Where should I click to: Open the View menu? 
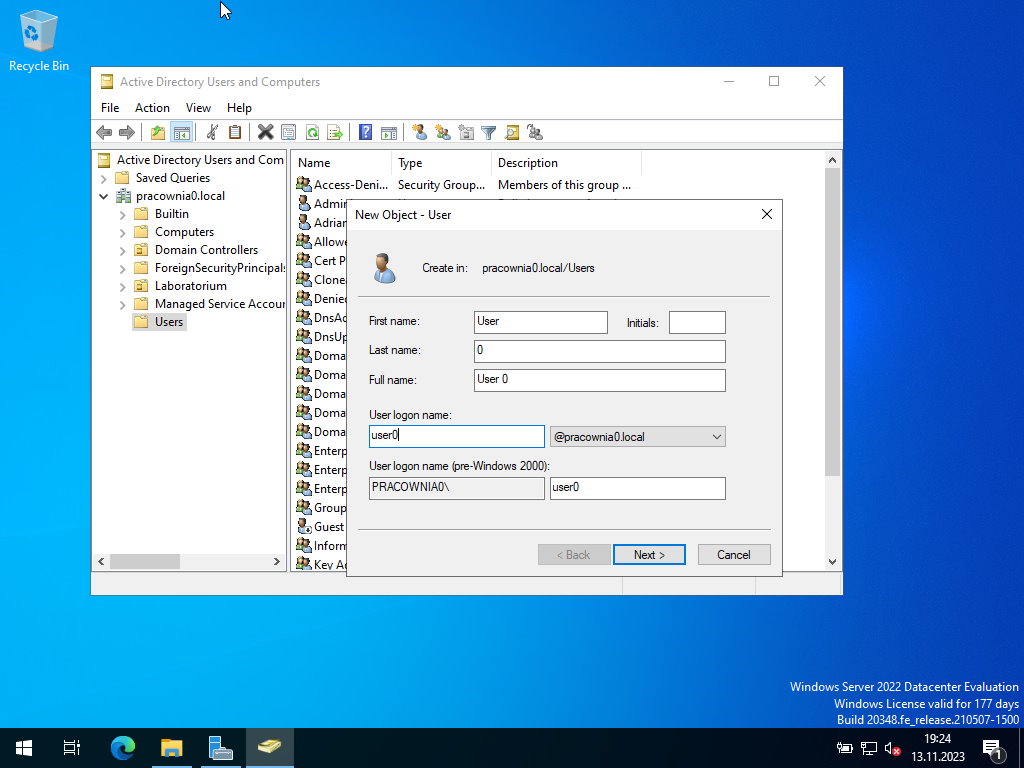click(198, 108)
